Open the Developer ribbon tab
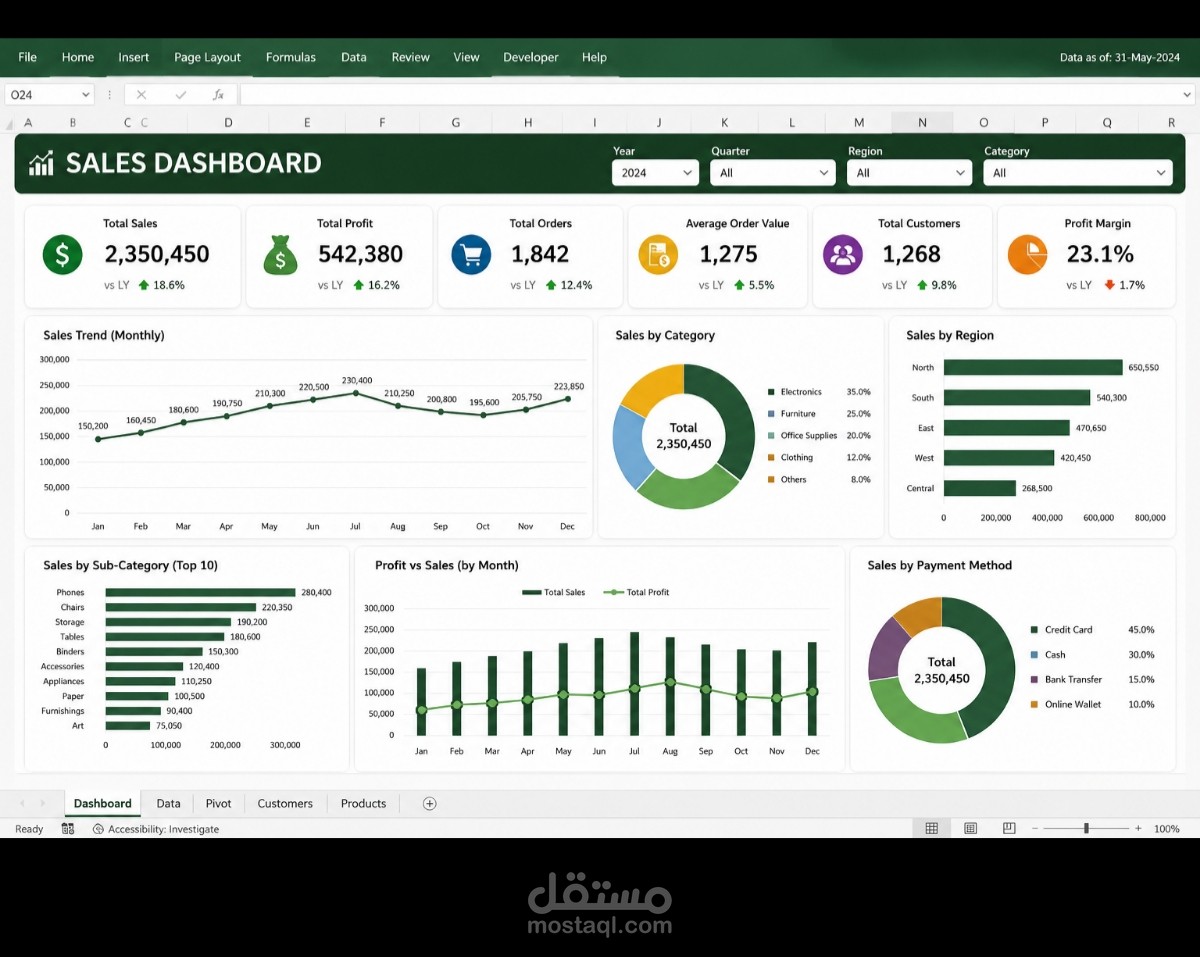1200x957 pixels. pyautogui.click(x=531, y=57)
